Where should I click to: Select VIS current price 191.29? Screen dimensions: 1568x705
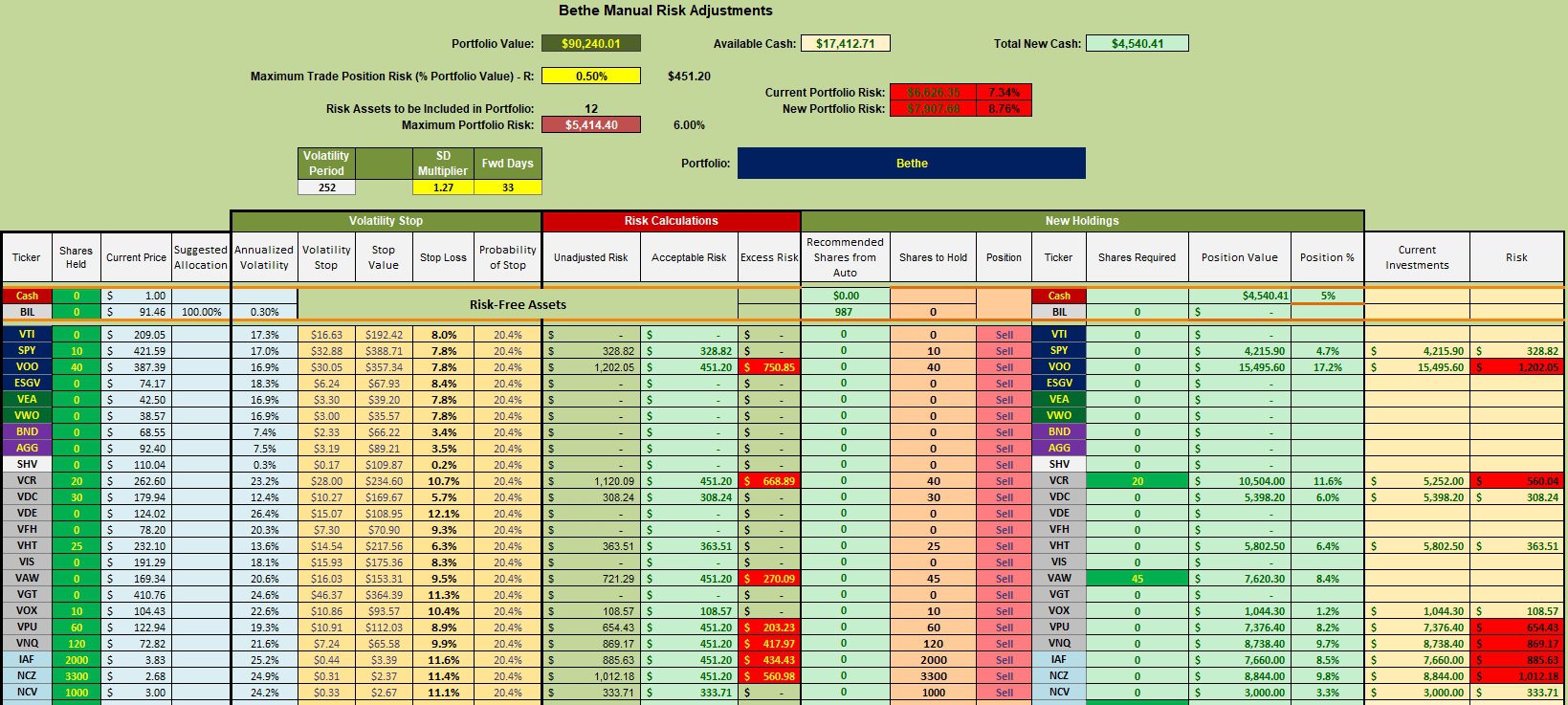point(136,562)
